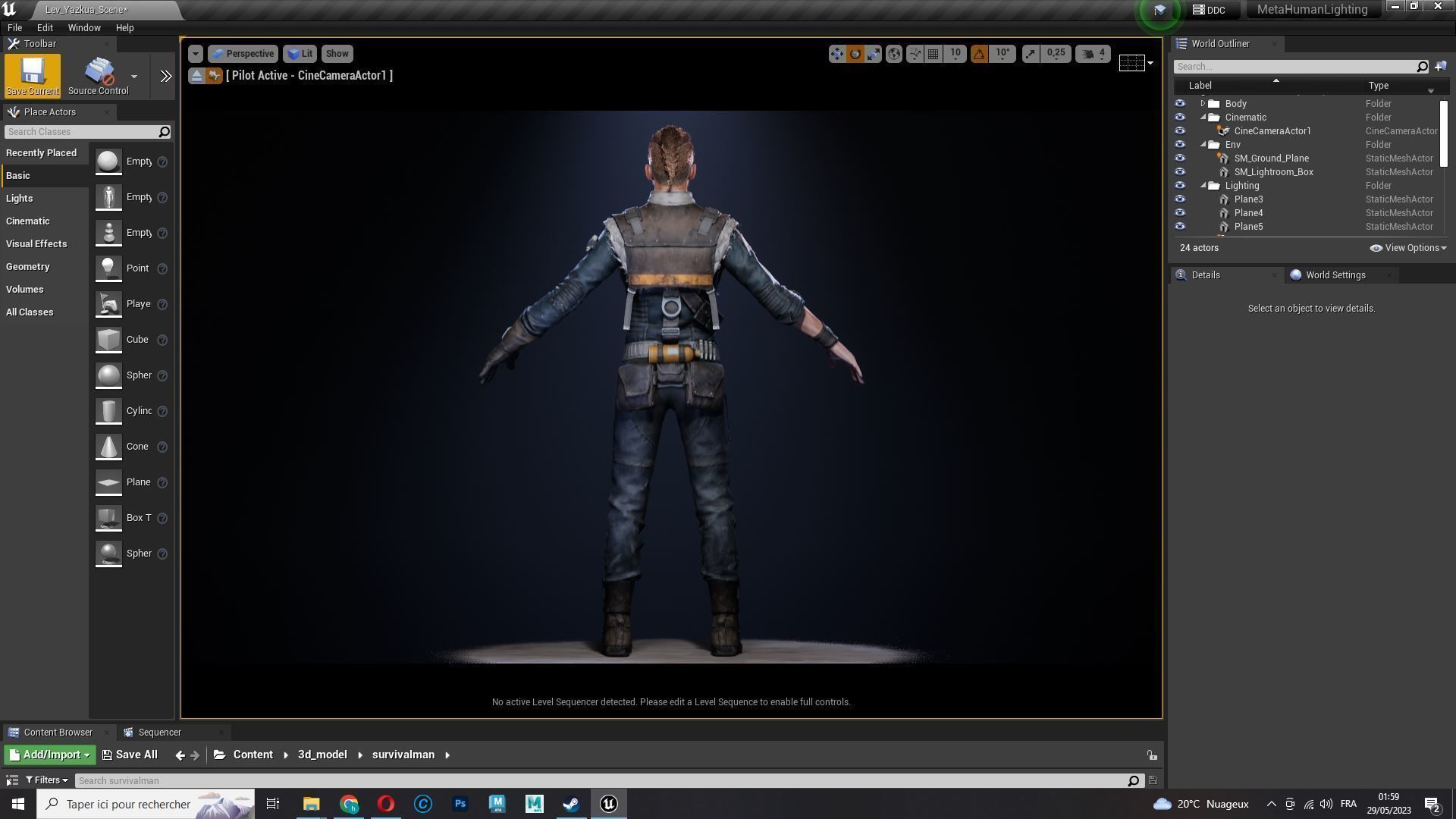The height and width of the screenshot is (819, 1456).
Task: Toggle visibility of Plane5
Action: (x=1180, y=227)
